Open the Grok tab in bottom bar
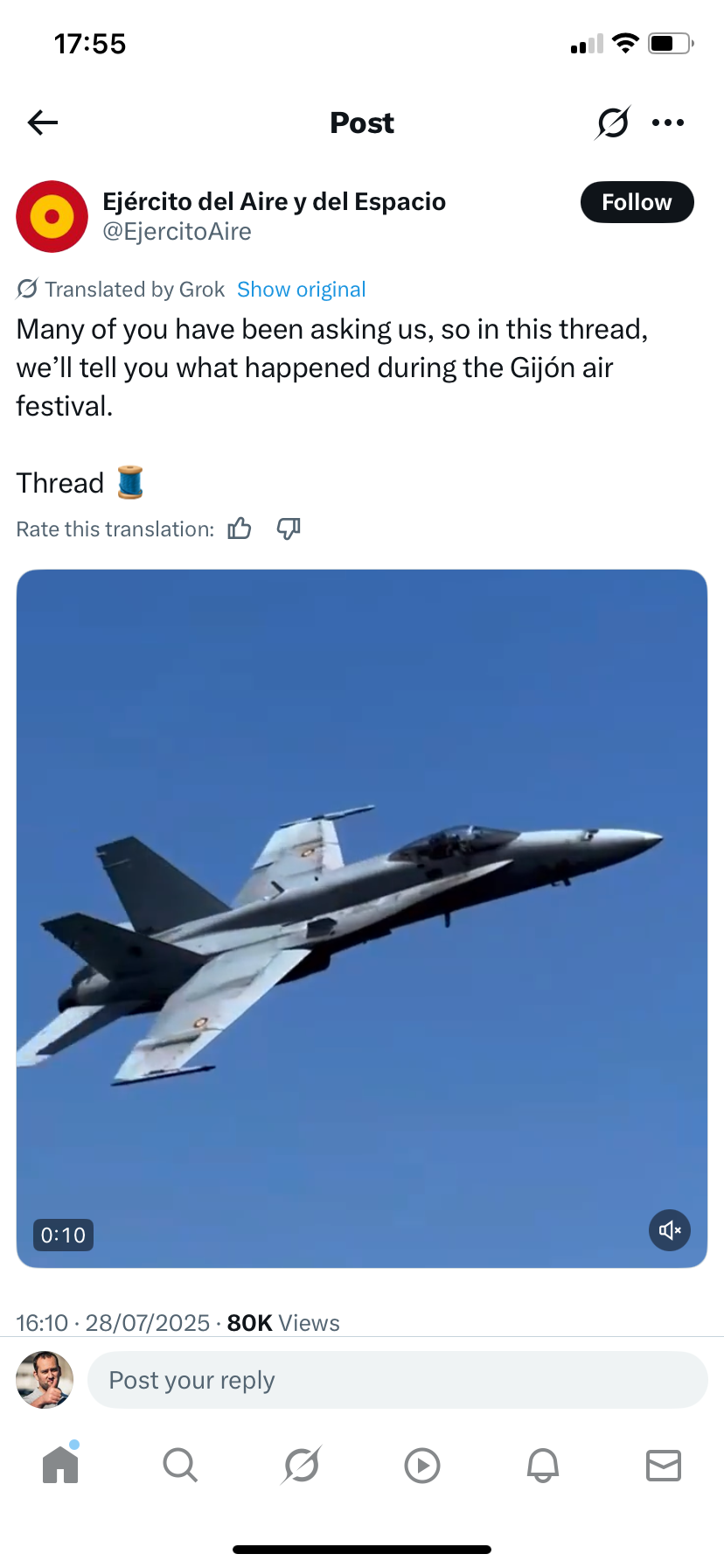The width and height of the screenshot is (724, 1568). pos(302,1465)
